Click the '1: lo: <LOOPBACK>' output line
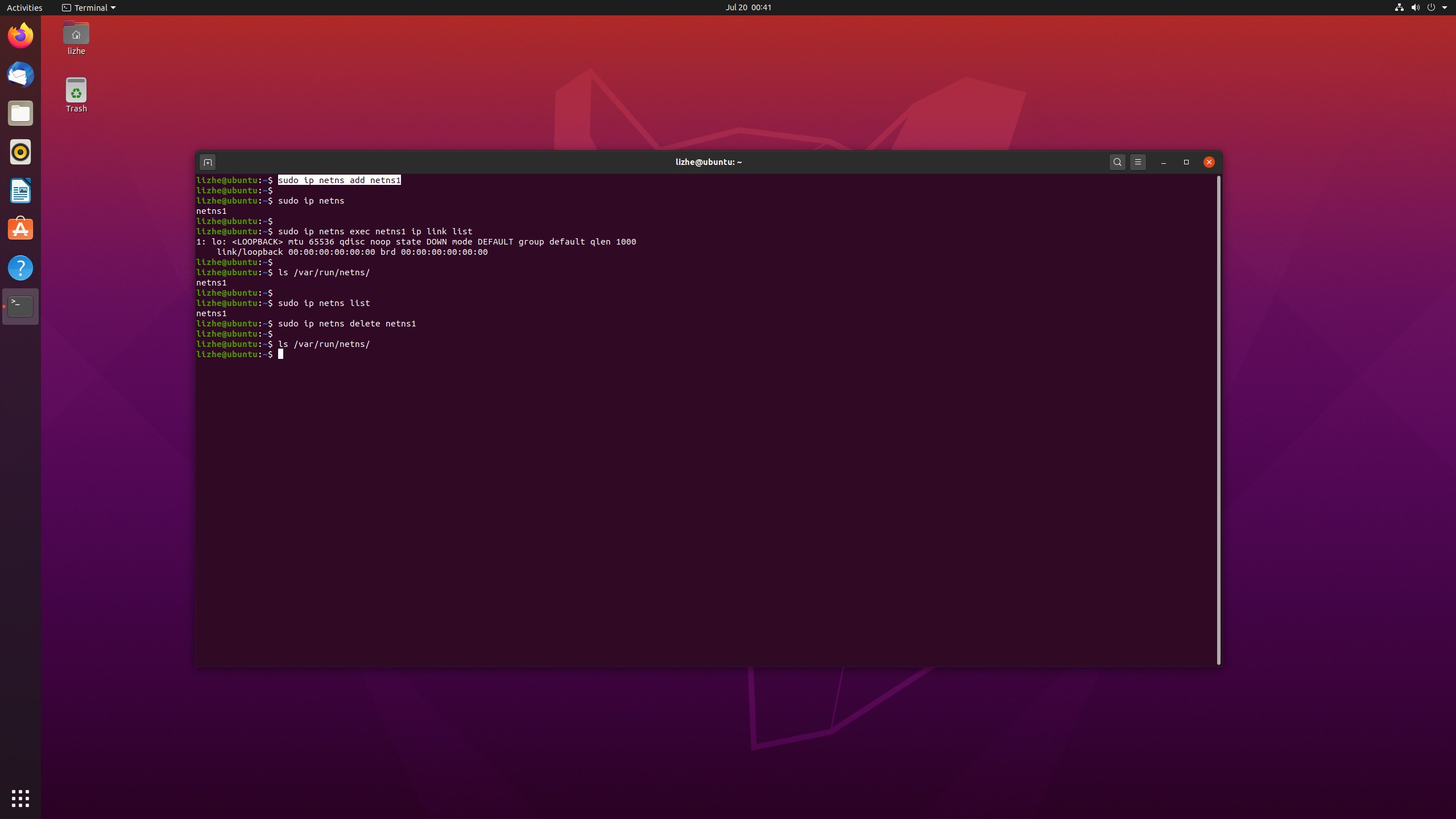1456x819 pixels. [x=416, y=242]
